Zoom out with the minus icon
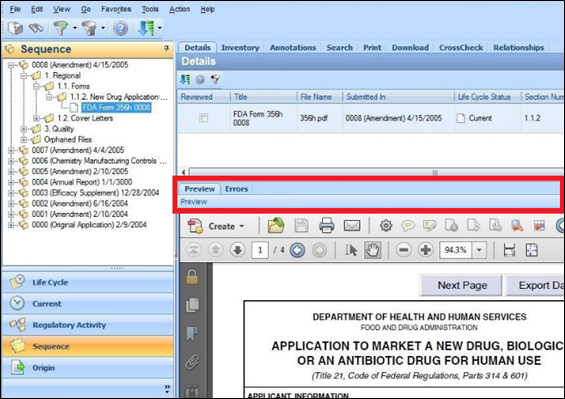565x399 pixels. point(404,250)
